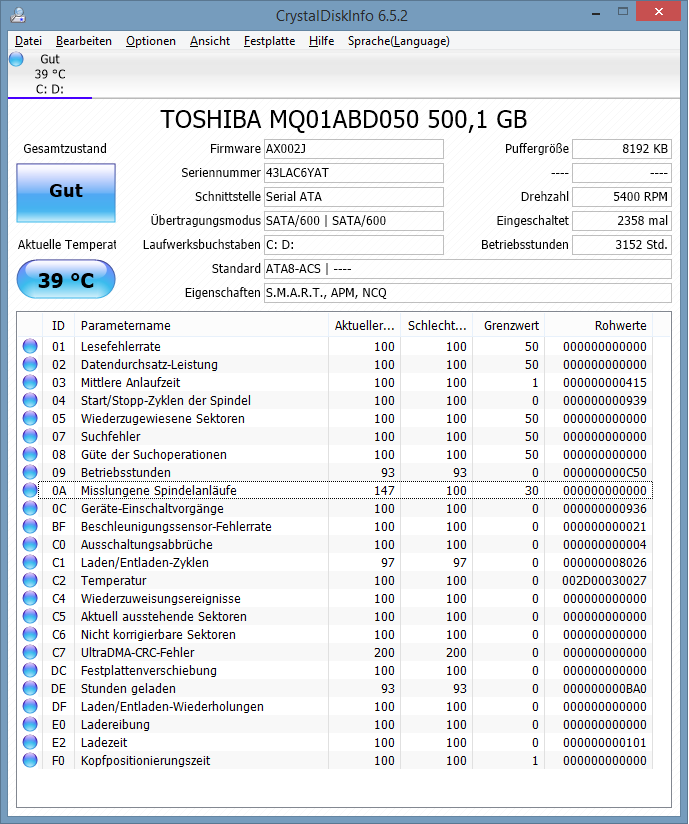This screenshot has height=824, width=689.
Task: Click raw value 002D00030027 in Temperatur row
Action: (604, 581)
